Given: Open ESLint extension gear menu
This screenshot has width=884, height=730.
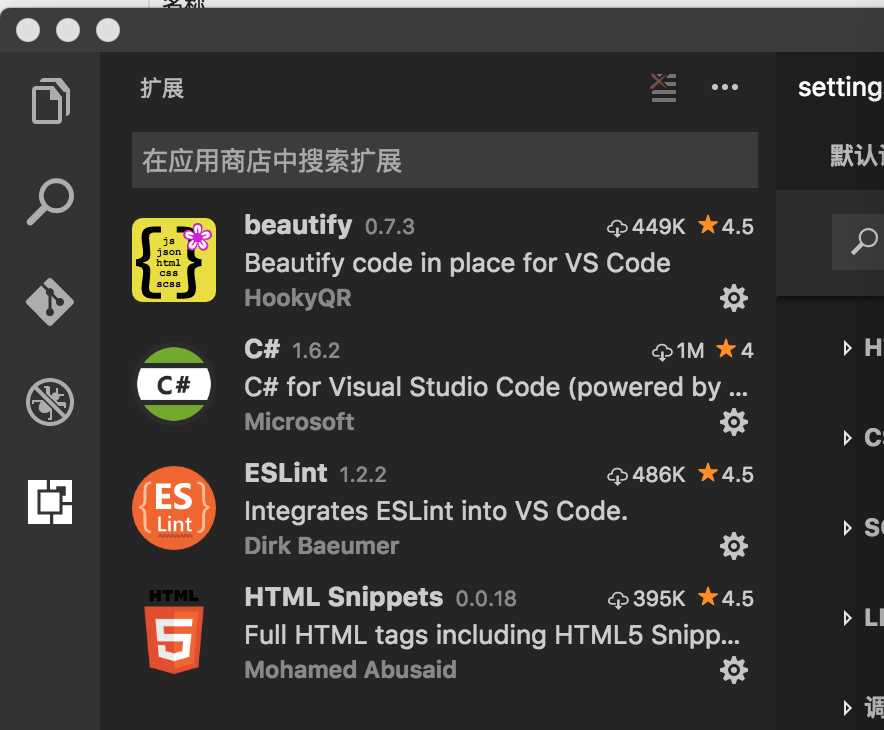Looking at the screenshot, I should point(733,546).
